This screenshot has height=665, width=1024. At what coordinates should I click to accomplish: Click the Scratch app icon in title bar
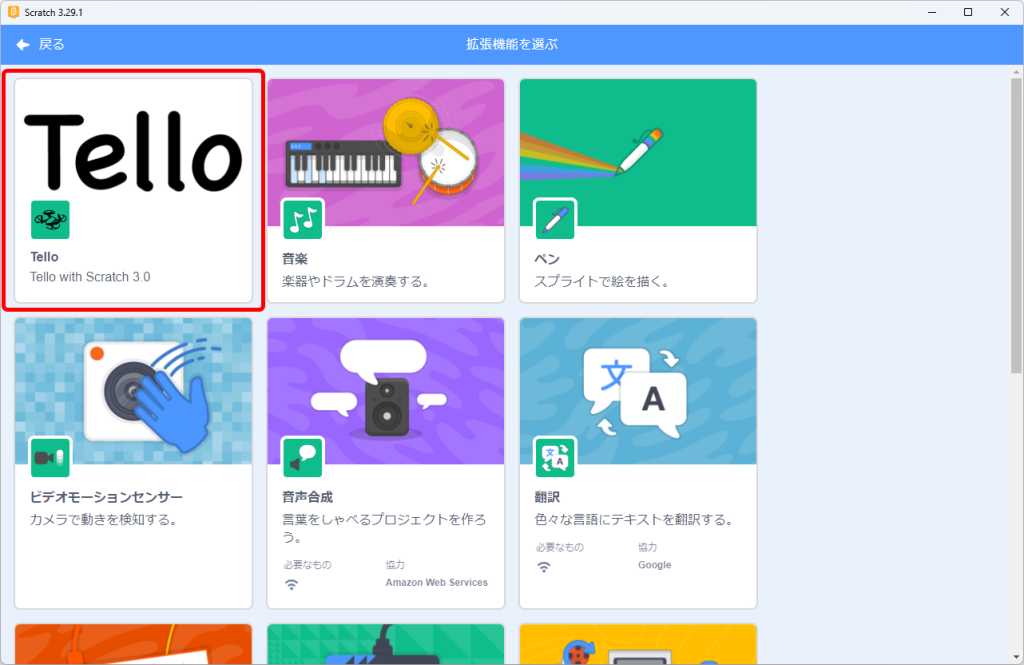(x=13, y=12)
